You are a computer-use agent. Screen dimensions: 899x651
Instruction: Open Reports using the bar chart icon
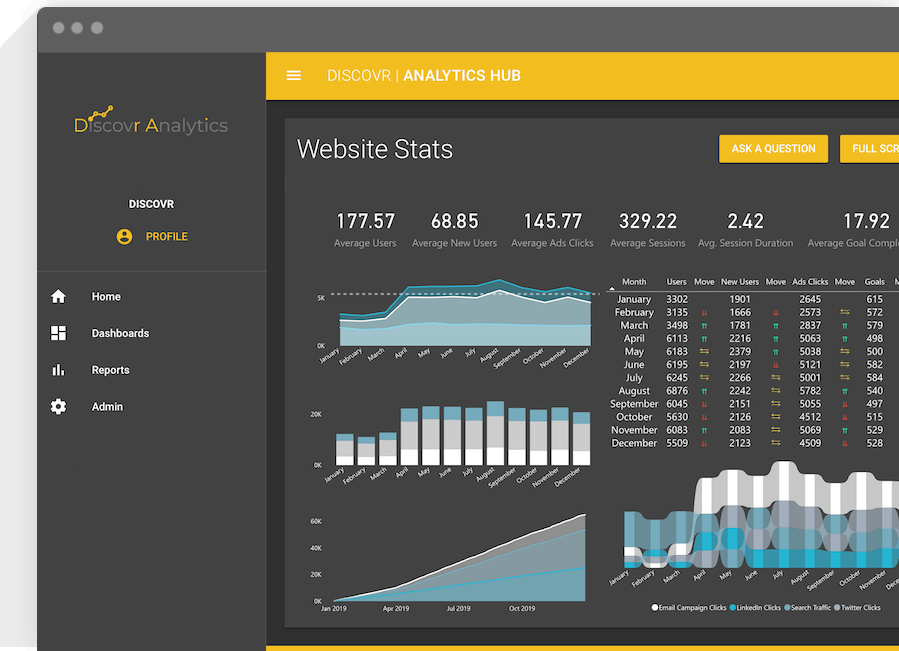click(58, 369)
